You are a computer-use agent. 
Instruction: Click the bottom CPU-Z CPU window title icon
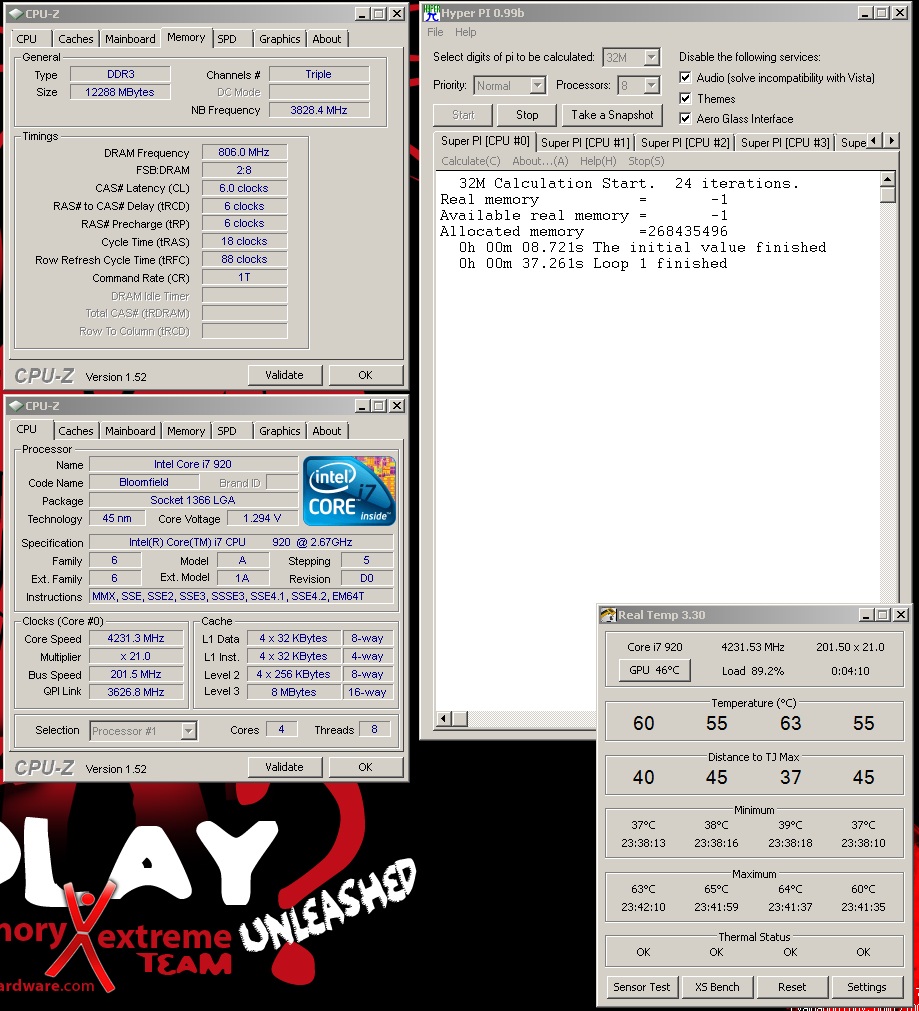coord(16,406)
